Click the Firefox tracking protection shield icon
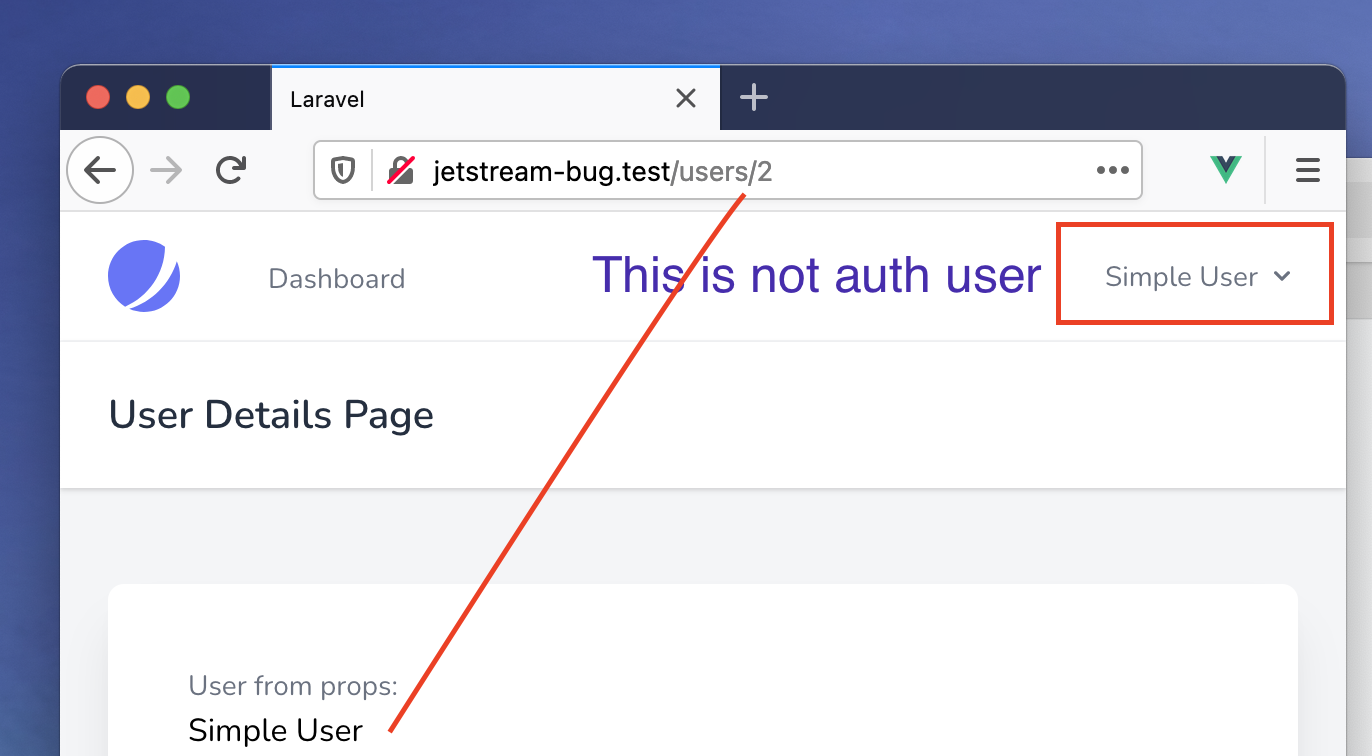 343,170
